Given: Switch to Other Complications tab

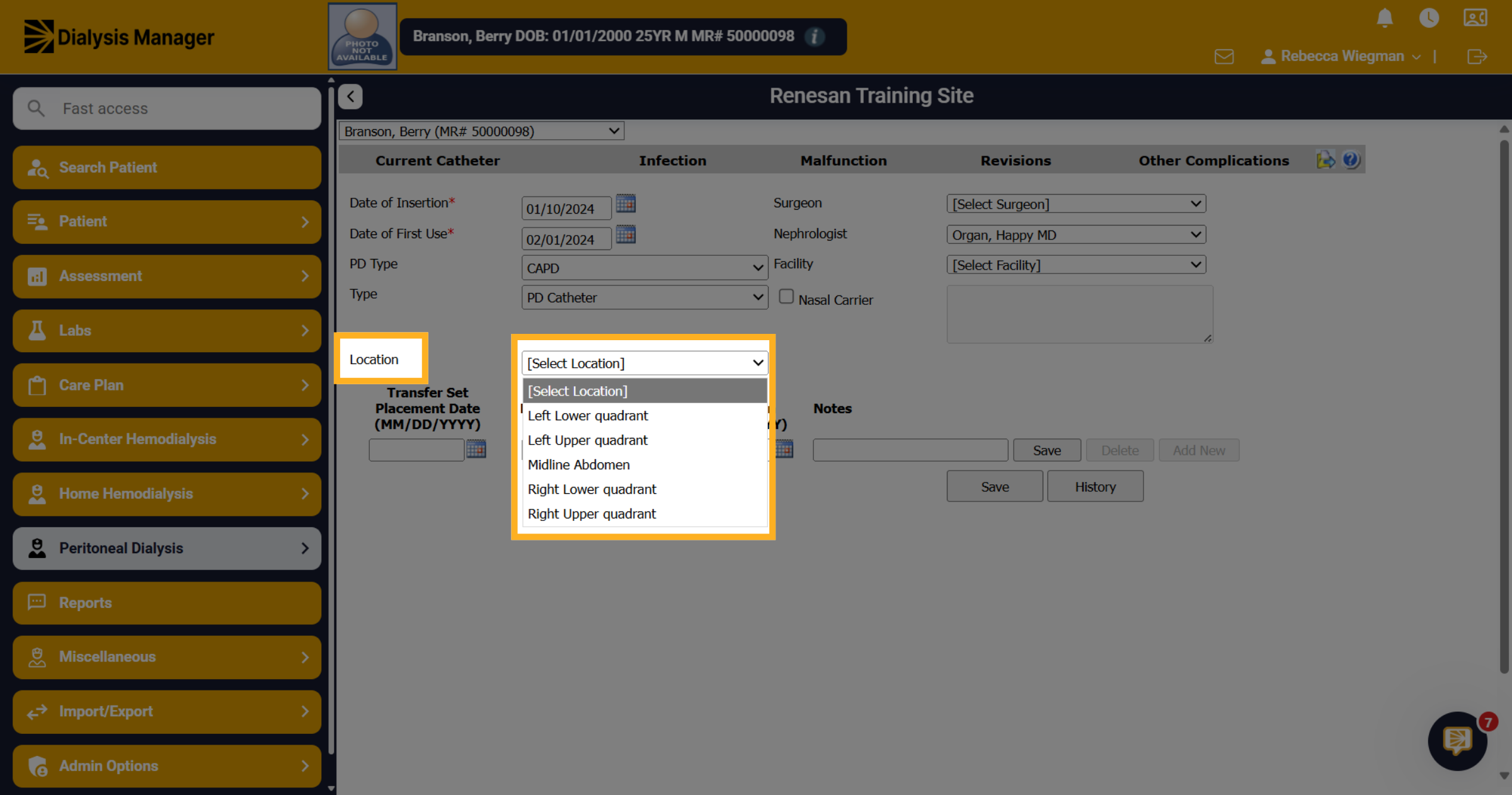Looking at the screenshot, I should point(1213,161).
